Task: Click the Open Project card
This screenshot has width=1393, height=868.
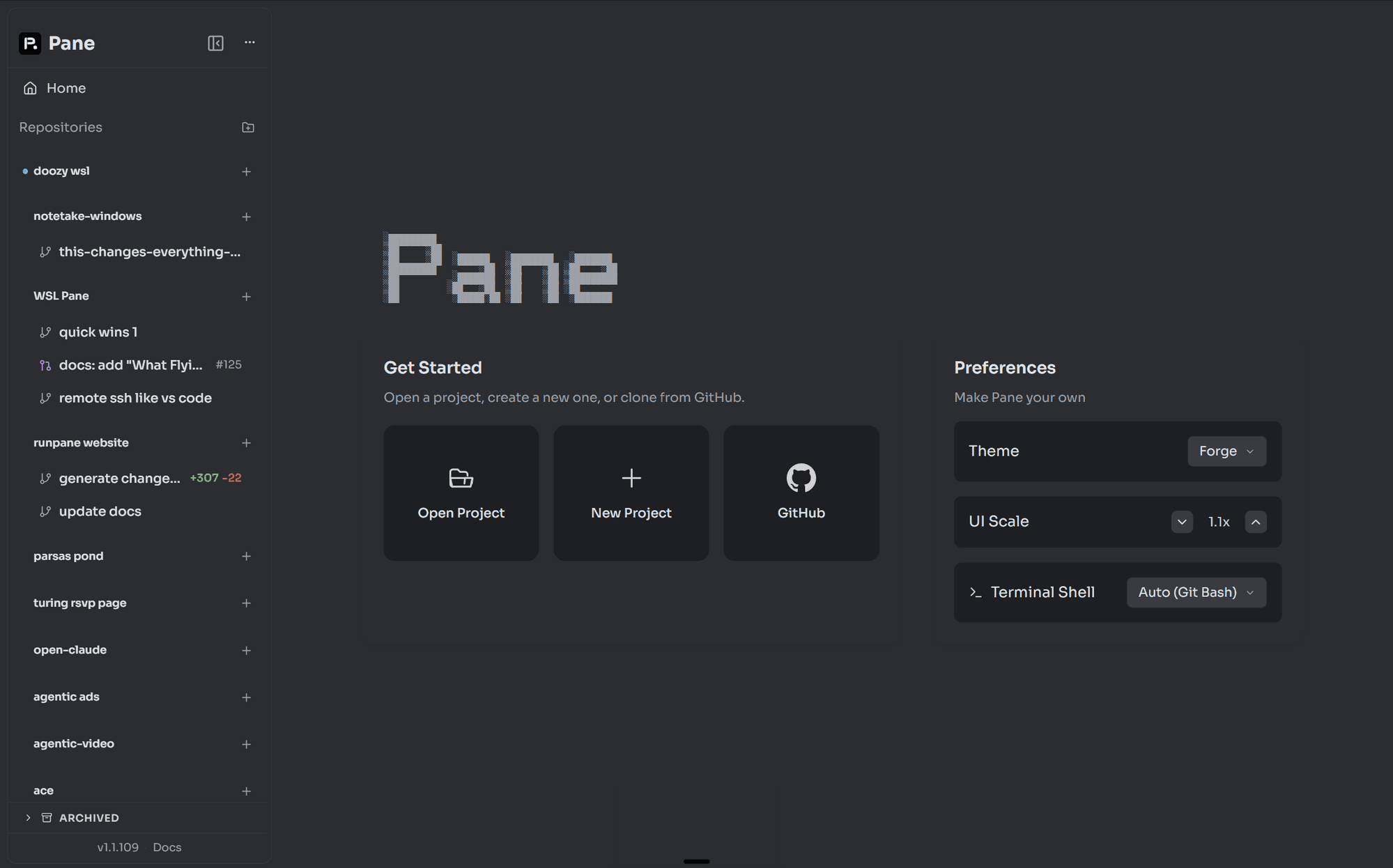Action: coord(461,493)
